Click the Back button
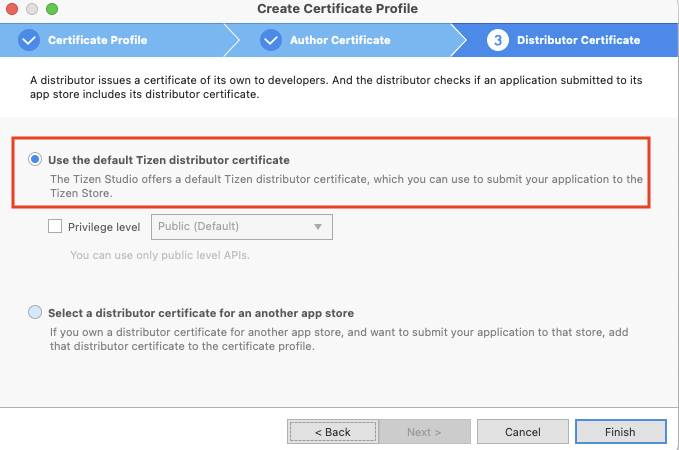The width and height of the screenshot is (679, 450). (333, 432)
